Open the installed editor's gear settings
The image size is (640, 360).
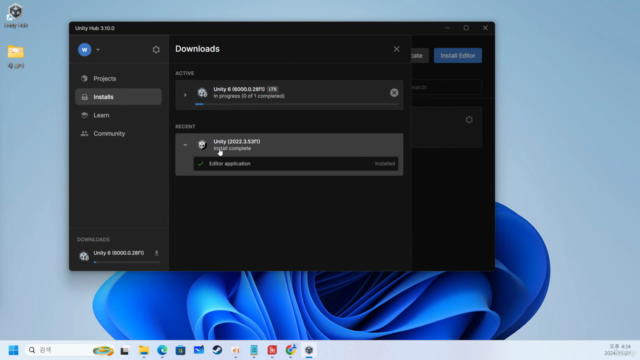tap(469, 120)
